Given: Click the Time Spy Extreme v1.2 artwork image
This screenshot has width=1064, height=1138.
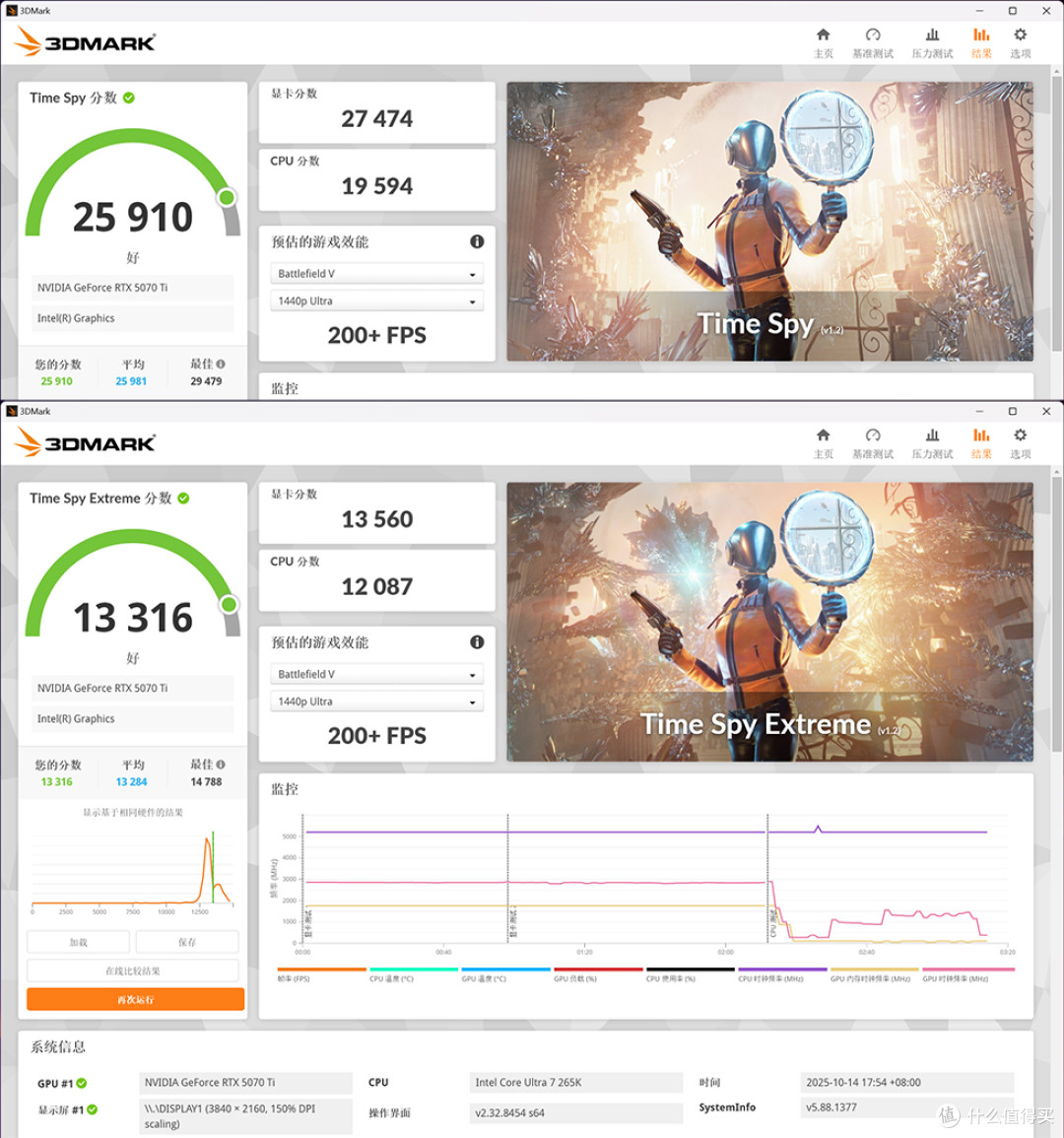Looking at the screenshot, I should [x=769, y=622].
